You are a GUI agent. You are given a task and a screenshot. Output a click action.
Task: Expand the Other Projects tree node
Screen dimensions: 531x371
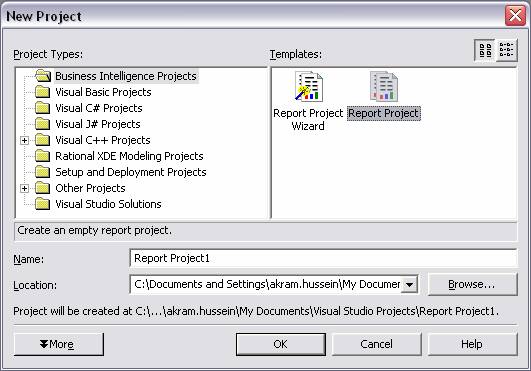24,188
